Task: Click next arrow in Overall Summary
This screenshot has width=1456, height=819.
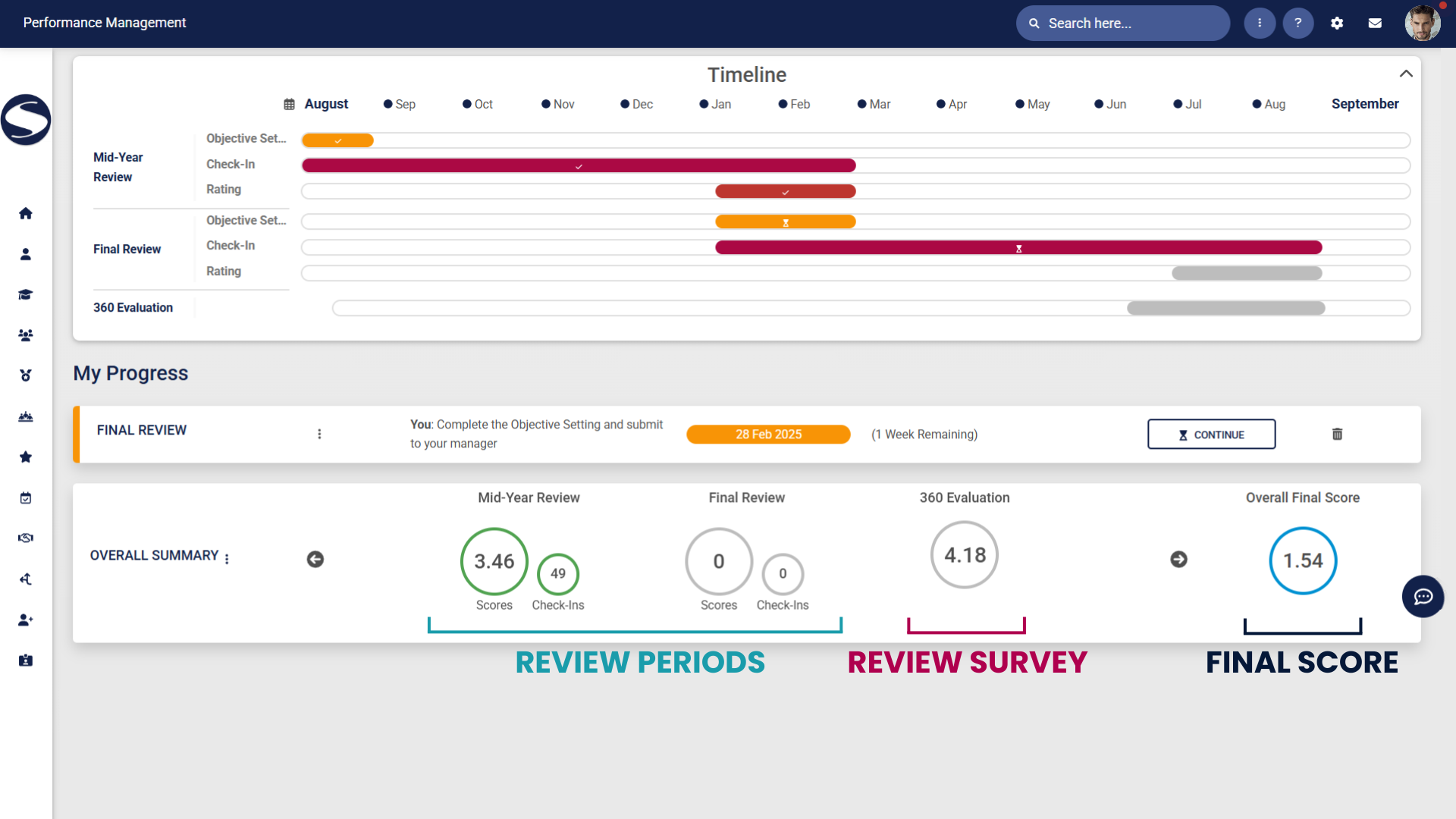Action: tap(1178, 560)
